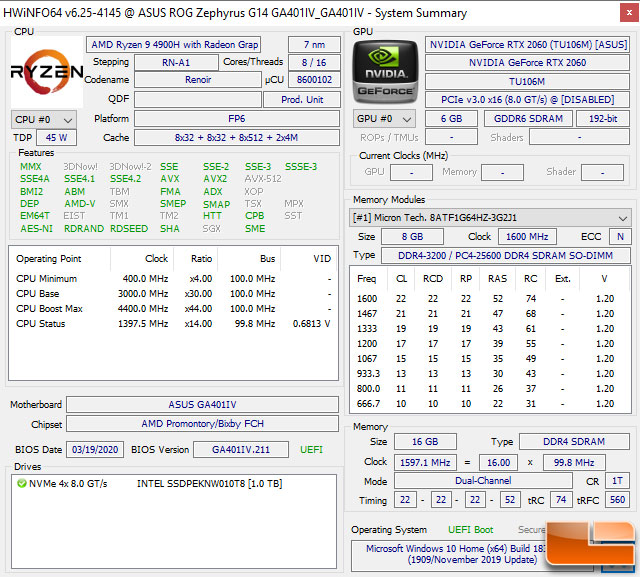Click the tRFC value 560
Image resolution: width=640 pixels, height=577 pixels.
tap(617, 500)
